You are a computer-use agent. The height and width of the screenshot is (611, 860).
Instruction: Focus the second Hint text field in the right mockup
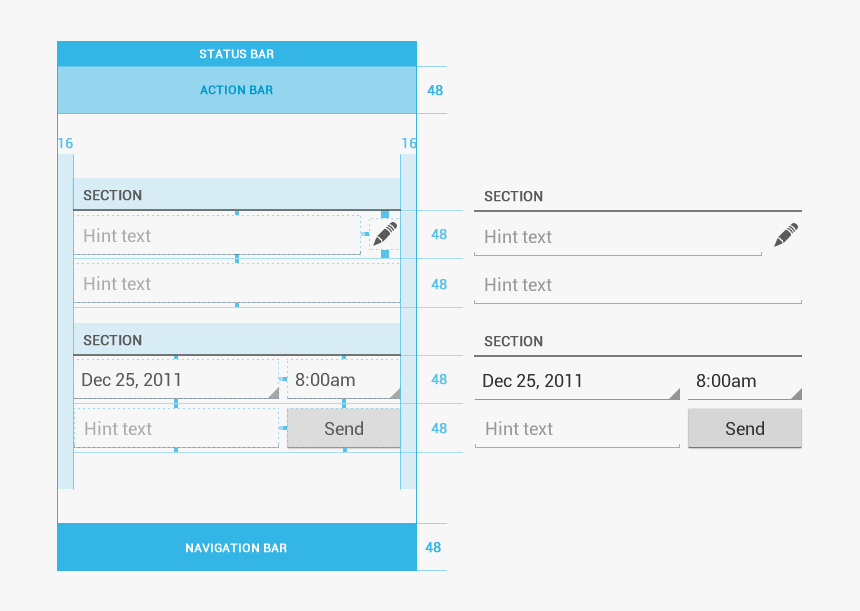[x=637, y=285]
